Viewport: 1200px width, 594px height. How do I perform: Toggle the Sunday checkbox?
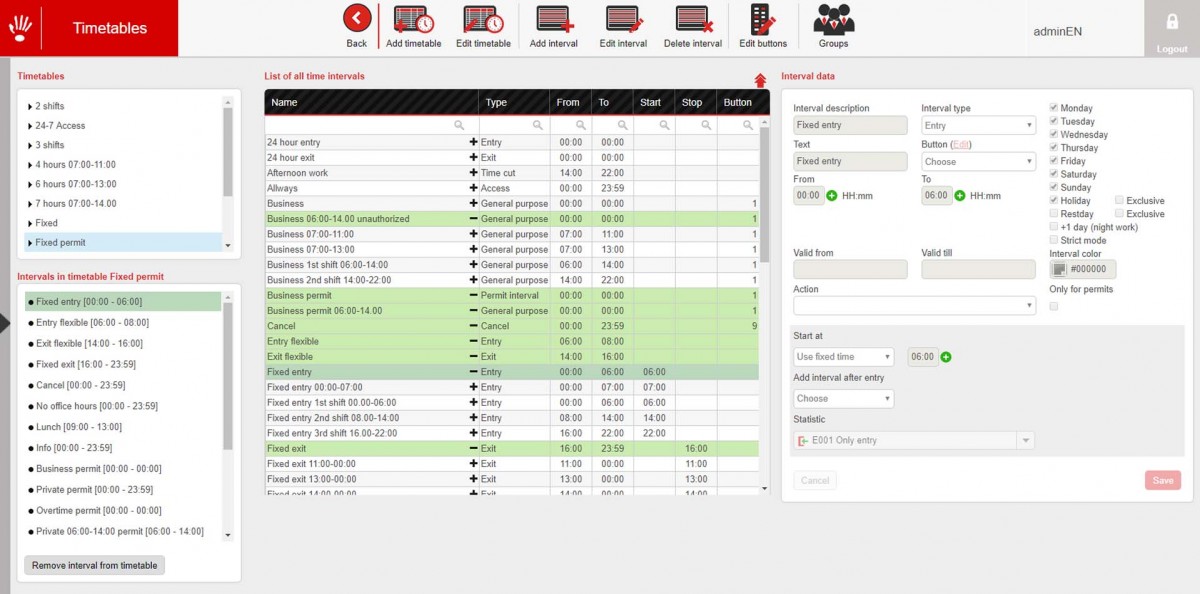[x=1054, y=187]
